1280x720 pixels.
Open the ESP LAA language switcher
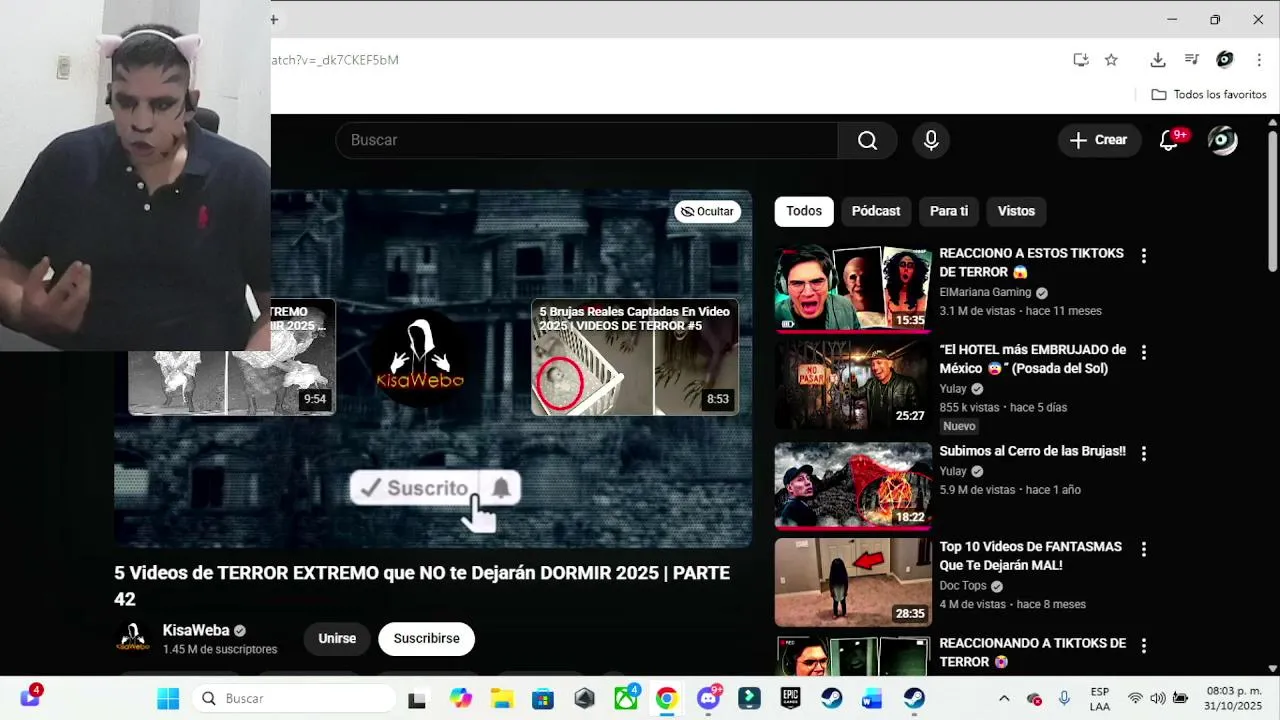1100,699
